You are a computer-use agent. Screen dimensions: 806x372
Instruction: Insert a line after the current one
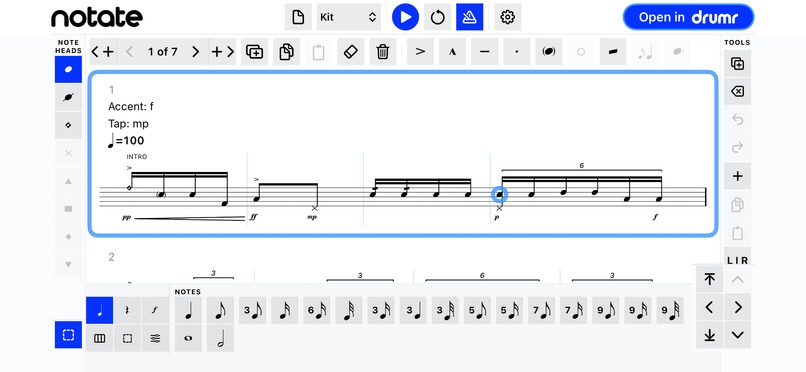pos(223,51)
